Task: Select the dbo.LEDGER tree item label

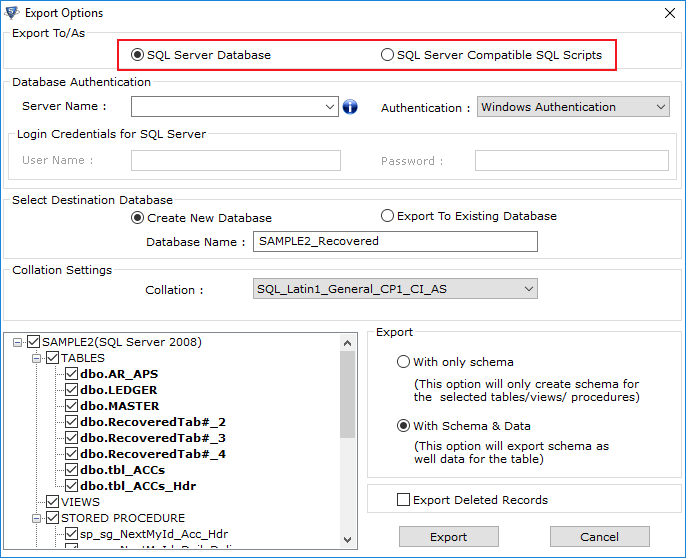Action: [x=119, y=390]
